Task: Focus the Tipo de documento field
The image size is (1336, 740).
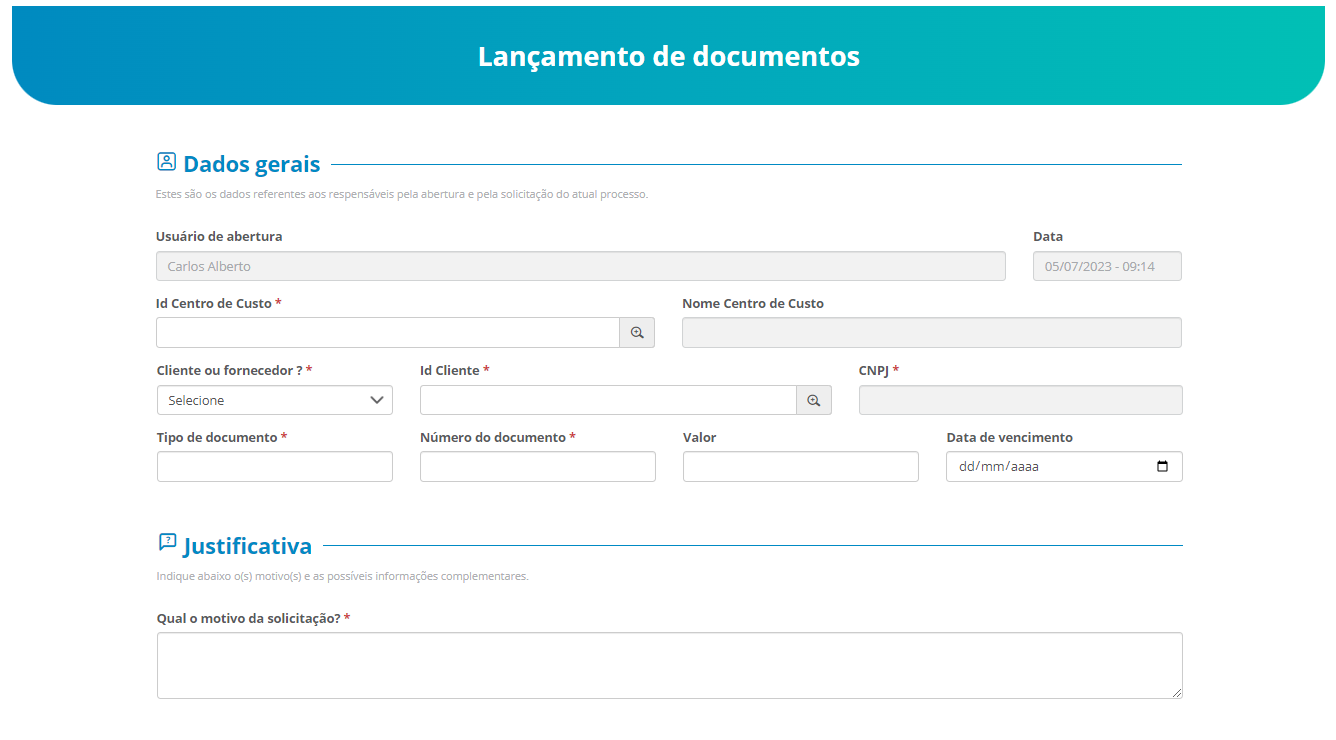Action: pos(275,467)
